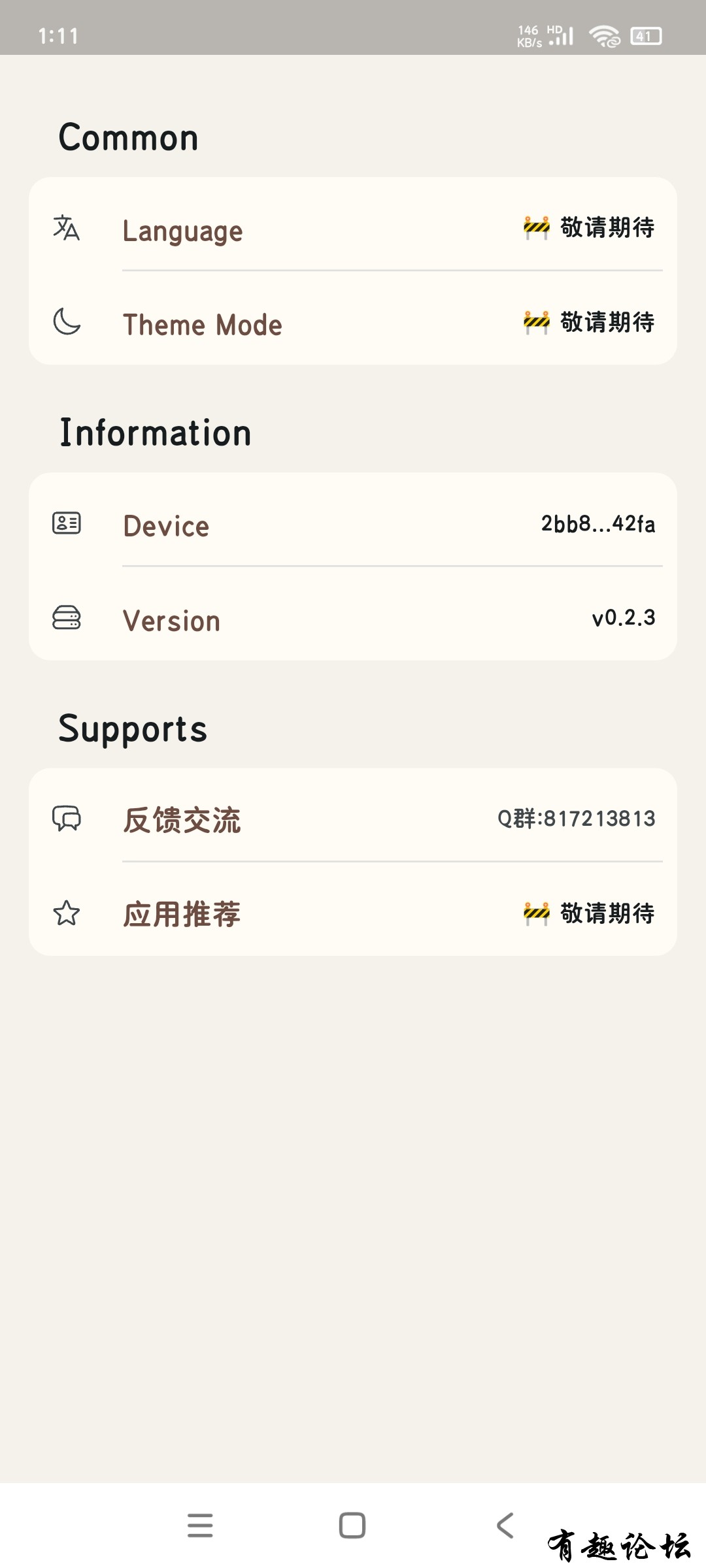Tap the Version server stack icon
This screenshot has width=706, height=1568.
[x=66, y=617]
